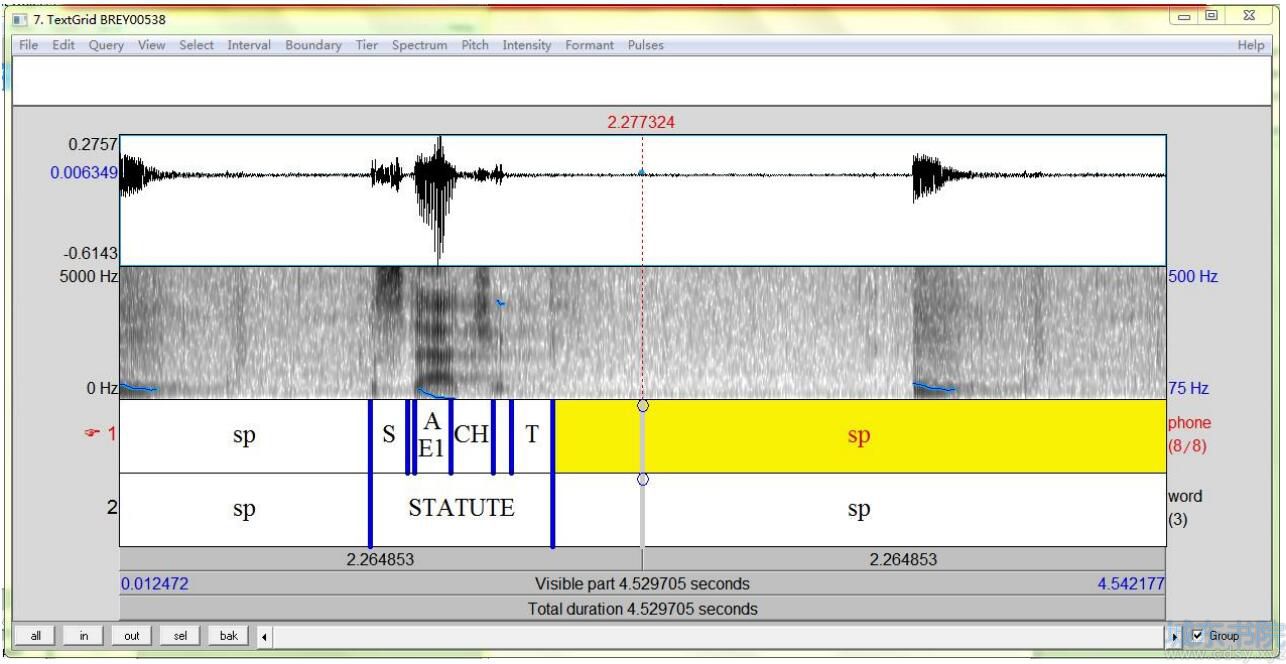Open the View menu
The height and width of the screenshot is (664, 1286).
coord(152,45)
